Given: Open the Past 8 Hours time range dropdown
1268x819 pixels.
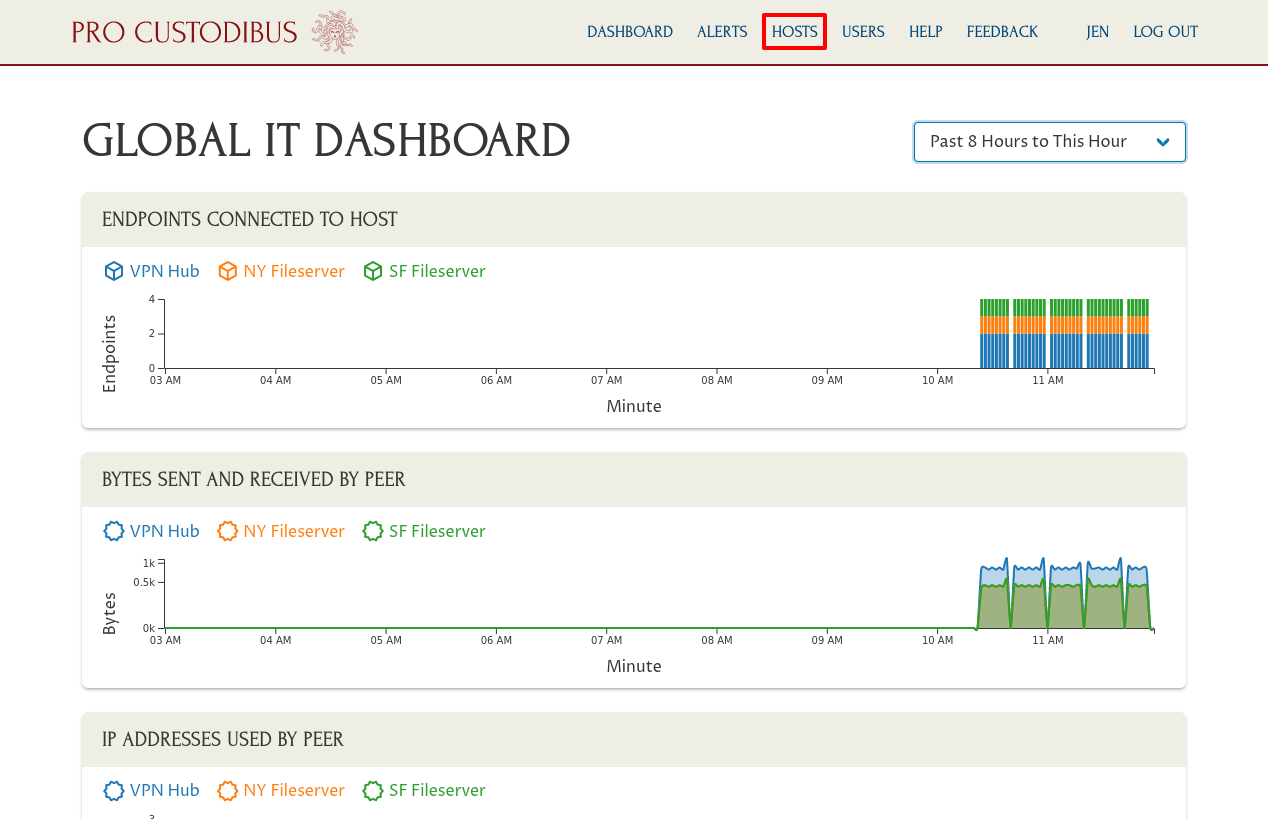Looking at the screenshot, I should [x=1050, y=142].
